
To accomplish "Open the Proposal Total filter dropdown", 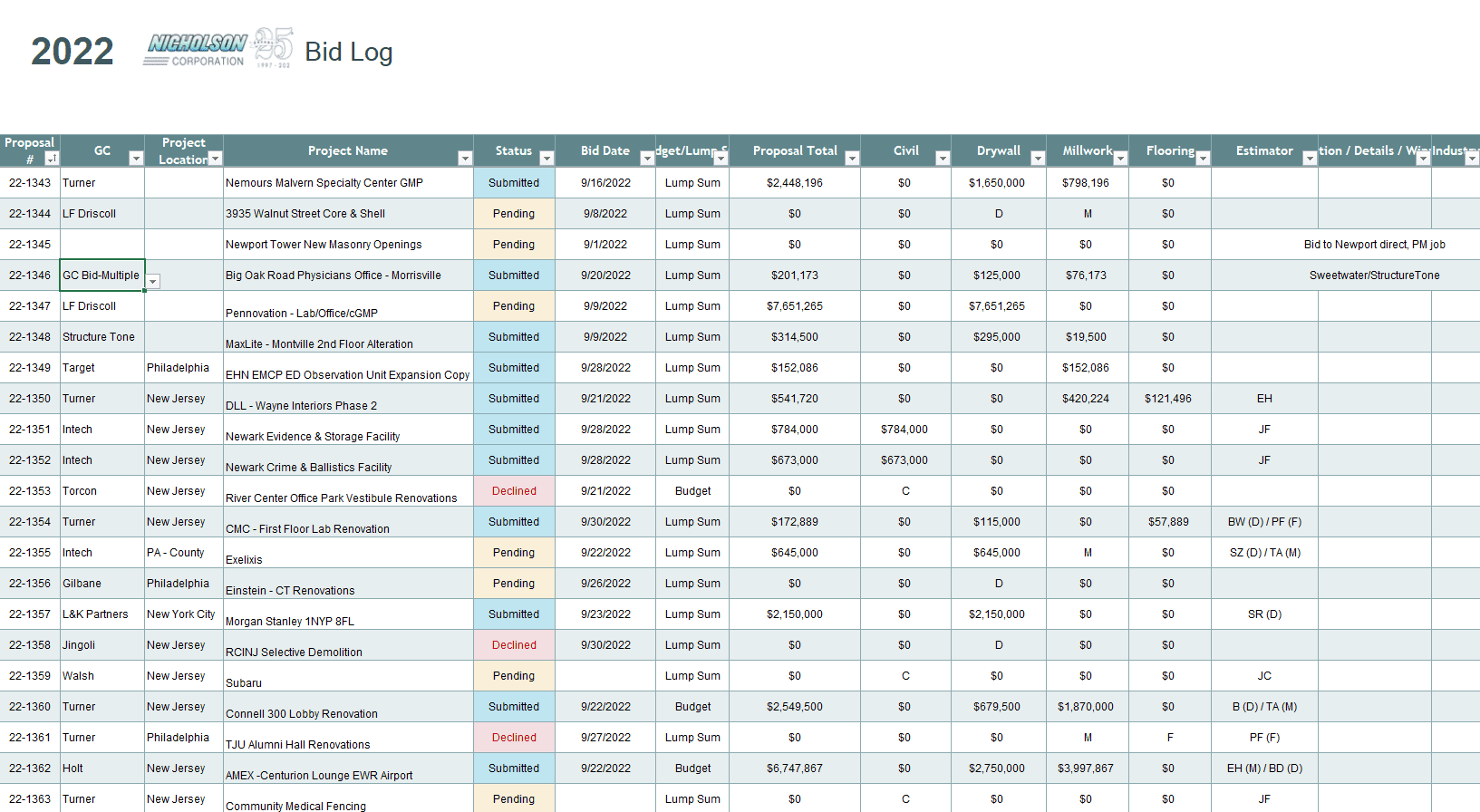I will click(x=852, y=159).
